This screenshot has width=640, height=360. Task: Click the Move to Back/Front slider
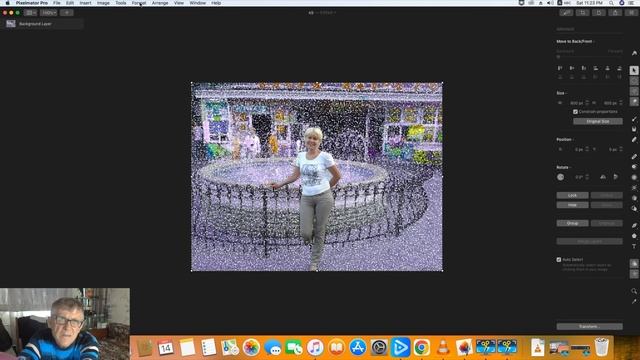pos(589,57)
